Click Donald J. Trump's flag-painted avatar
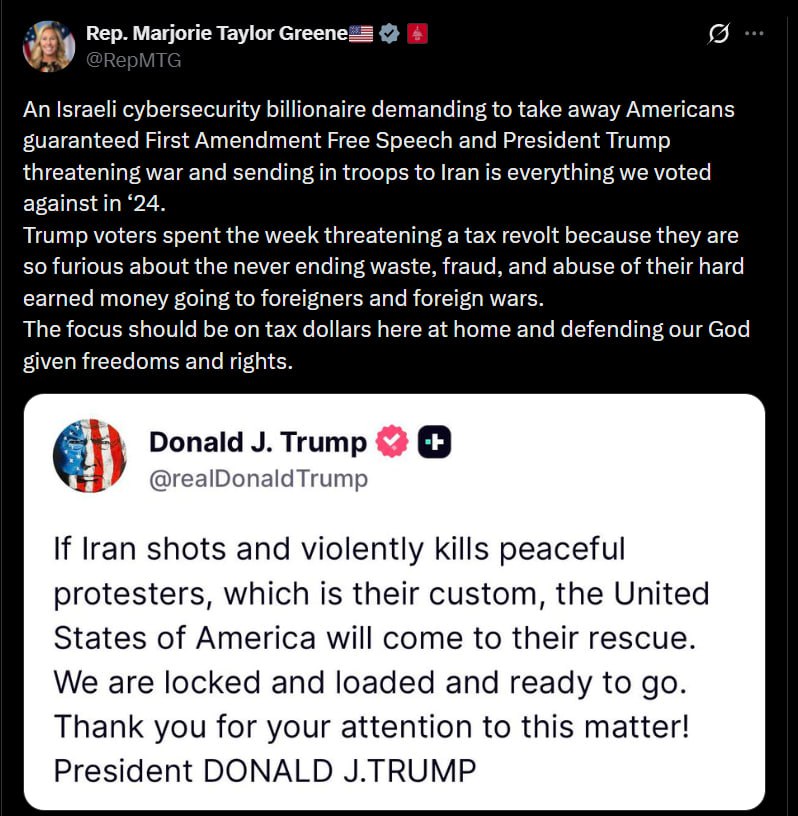The image size is (798, 816). click(x=90, y=455)
